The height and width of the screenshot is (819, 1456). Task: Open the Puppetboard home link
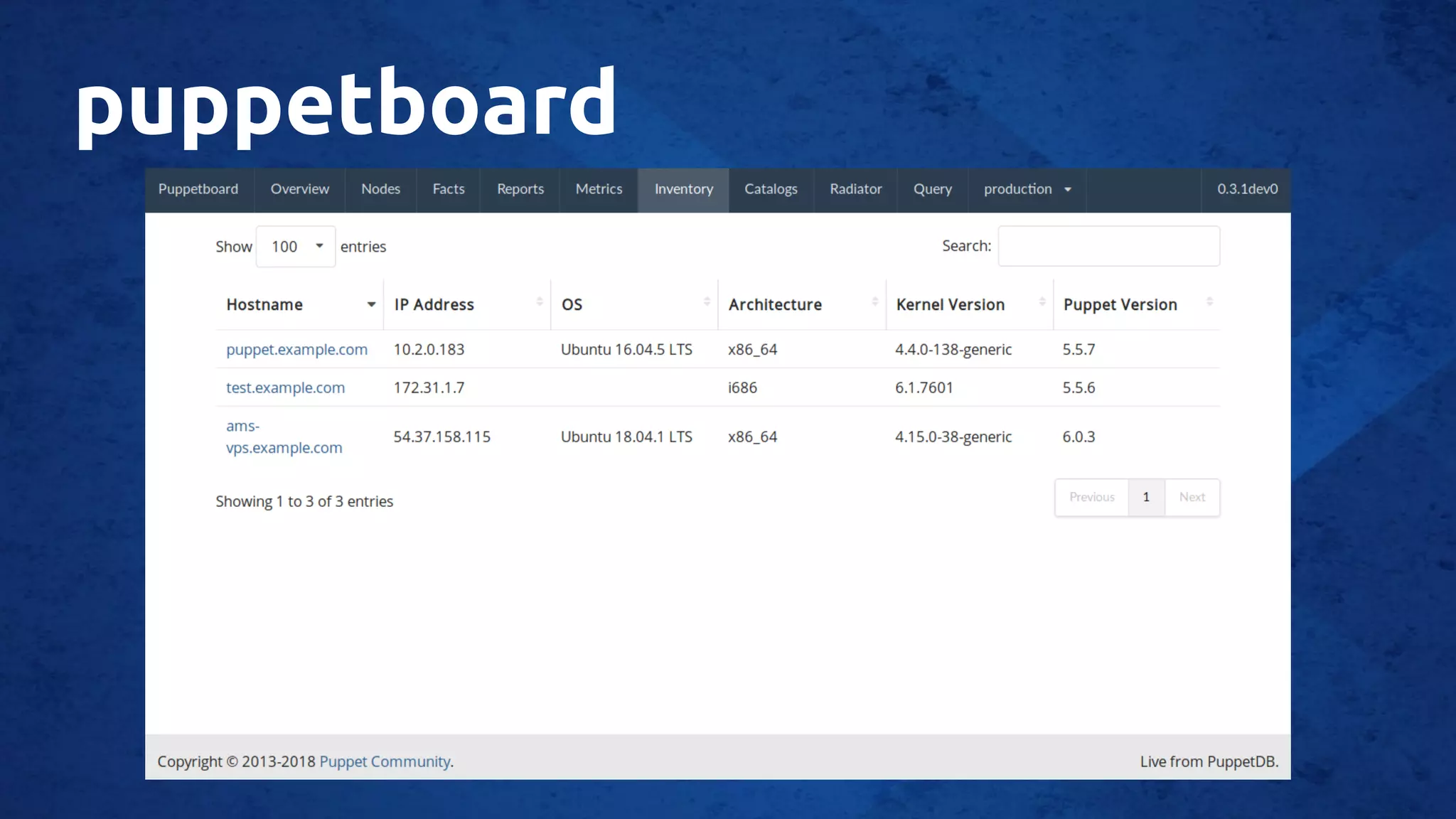click(x=198, y=189)
